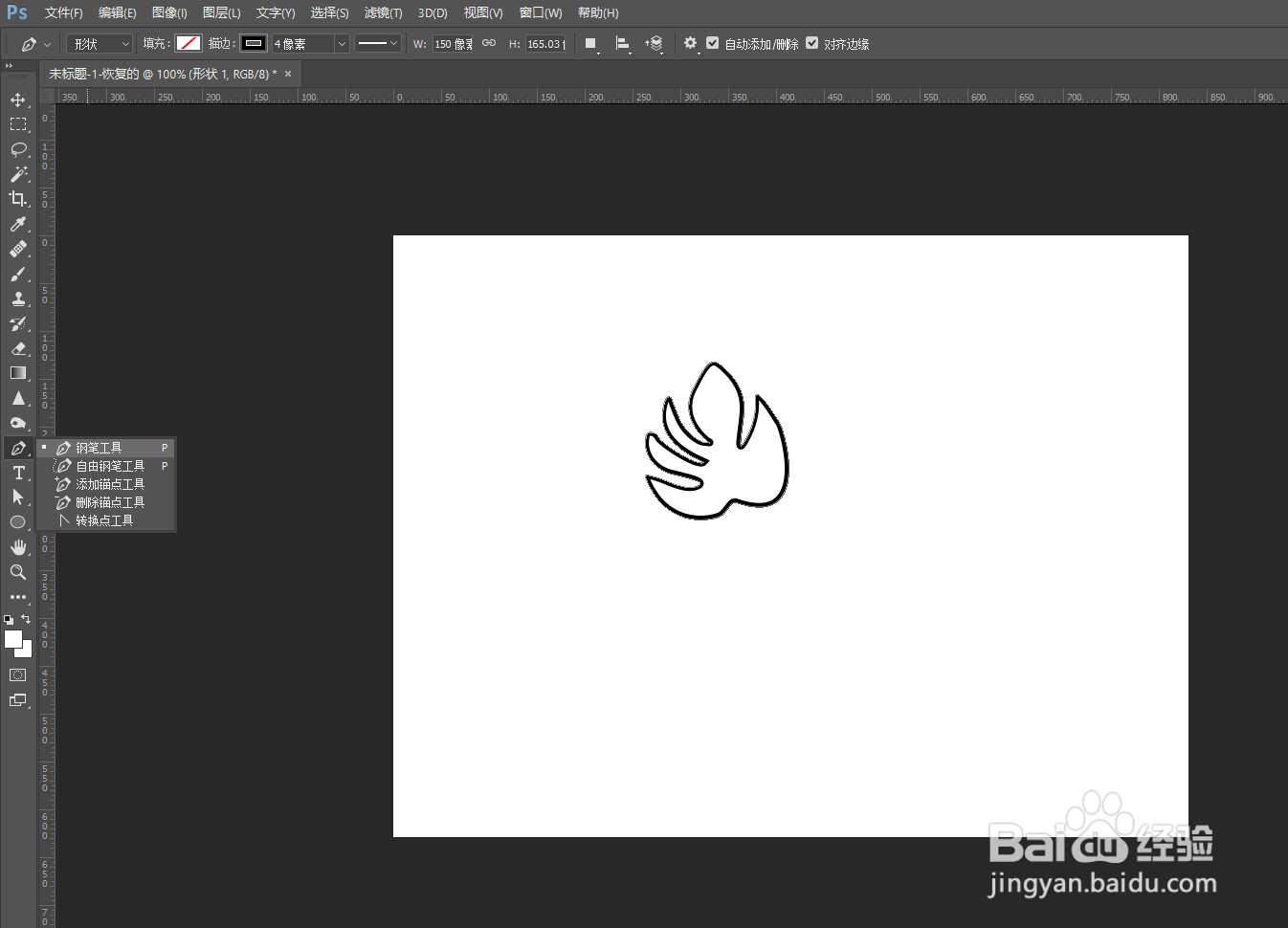Open the fill color swatch
1288x928 pixels.
(189, 43)
